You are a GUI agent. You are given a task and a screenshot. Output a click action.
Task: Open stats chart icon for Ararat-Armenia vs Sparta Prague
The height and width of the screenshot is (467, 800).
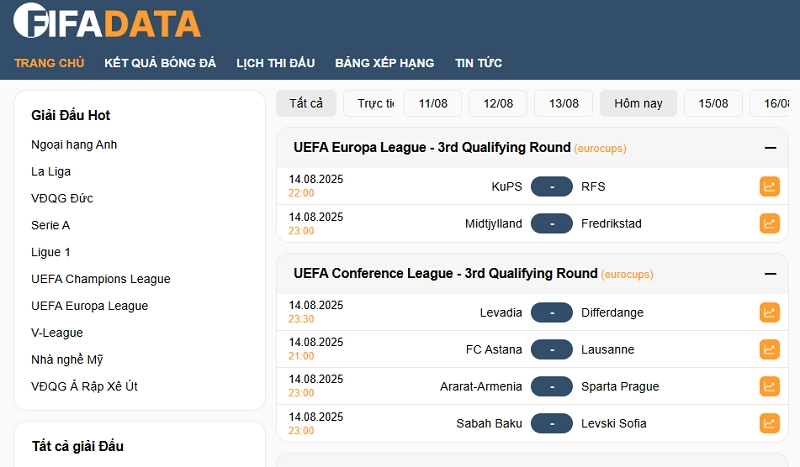(x=769, y=386)
